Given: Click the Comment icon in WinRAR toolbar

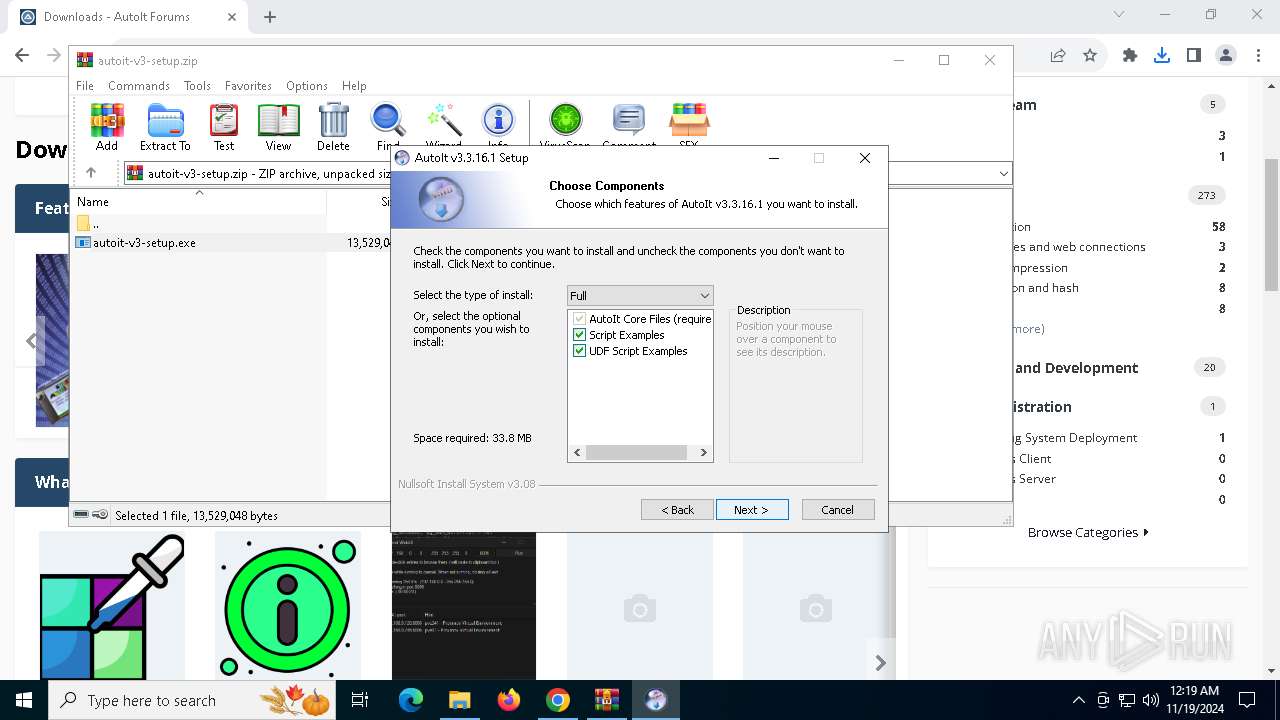Looking at the screenshot, I should click(x=629, y=125).
